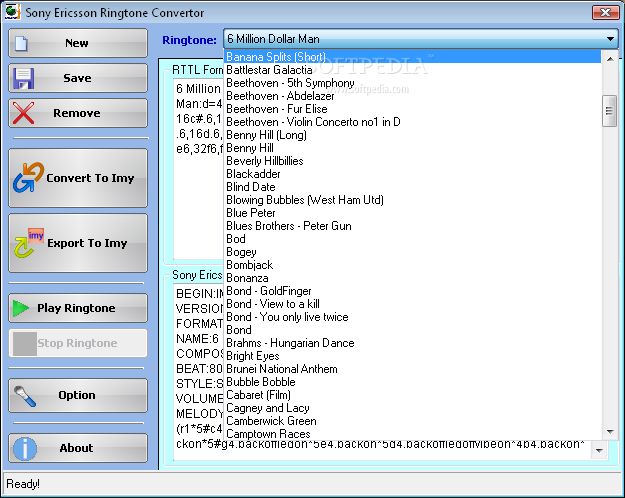Choose Beverly Hillbillies ringtone
Screen dimensions: 625x498
click(x=412, y=161)
